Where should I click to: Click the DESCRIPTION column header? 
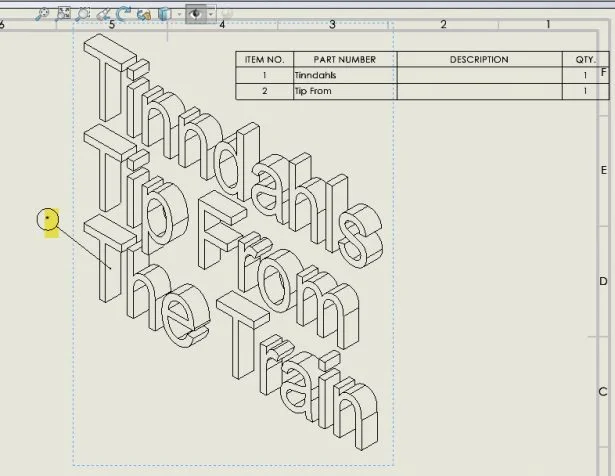coord(478,60)
